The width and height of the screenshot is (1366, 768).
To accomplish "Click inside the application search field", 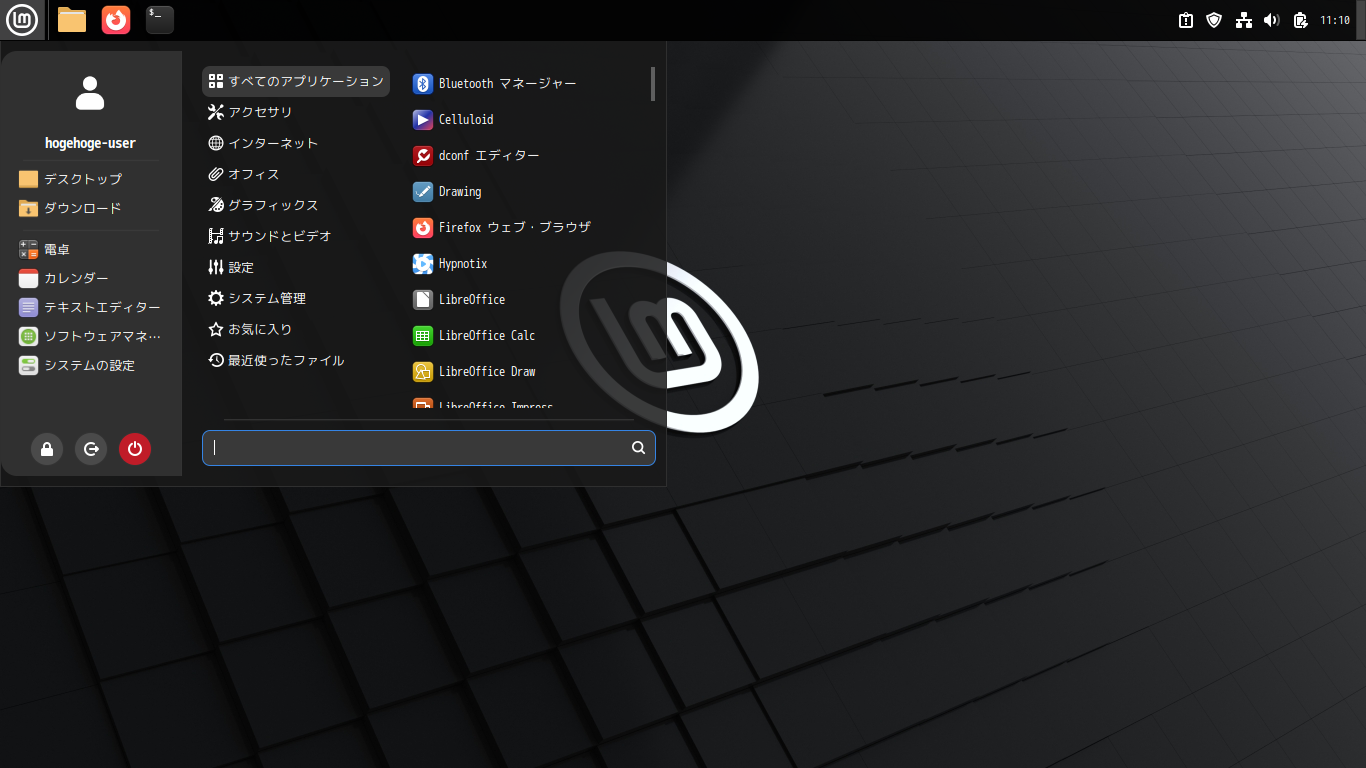I will tap(420, 447).
